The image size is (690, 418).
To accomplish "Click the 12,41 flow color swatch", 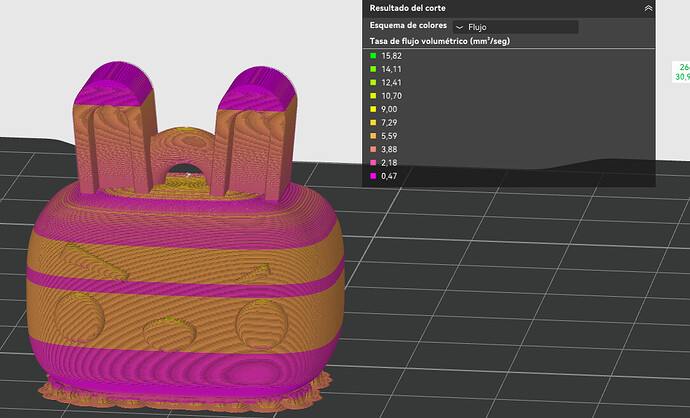I will click(x=373, y=82).
